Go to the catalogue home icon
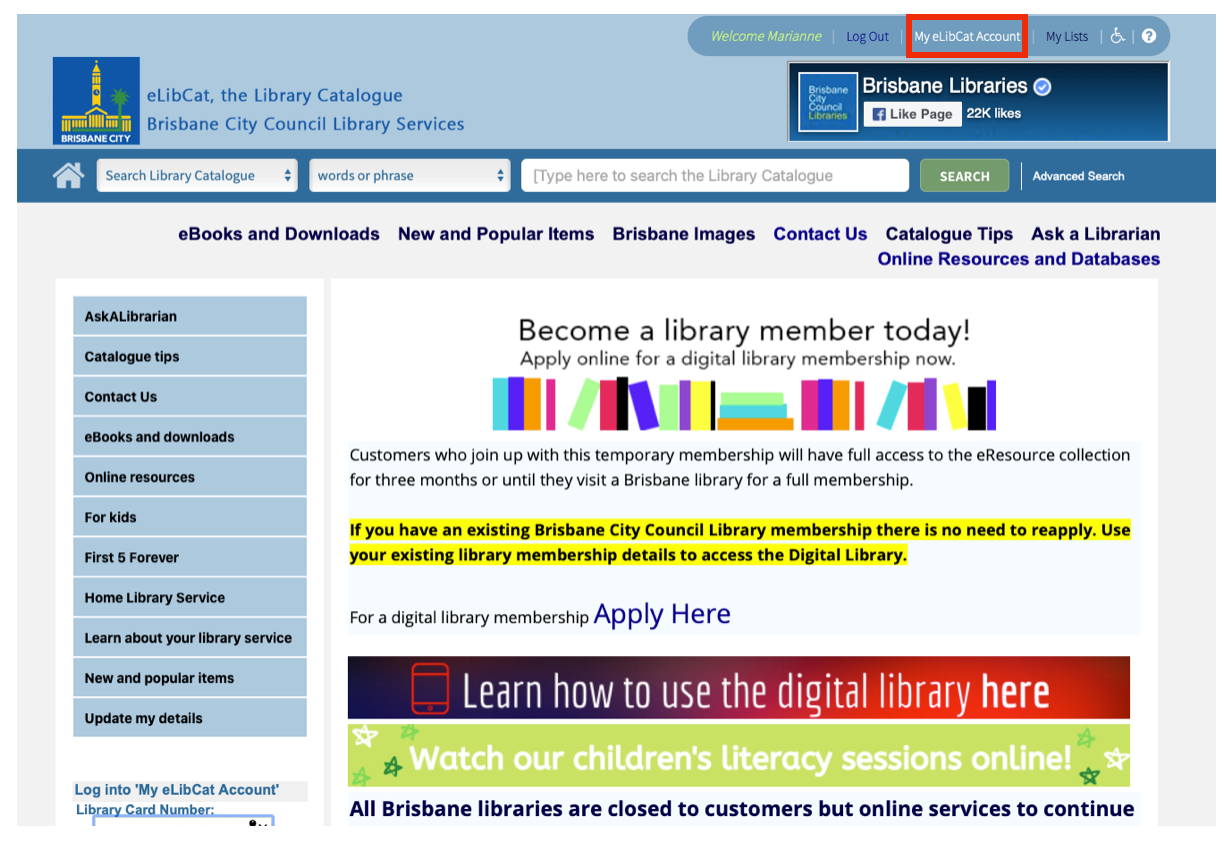This screenshot has width=1224, height=843. click(68, 176)
